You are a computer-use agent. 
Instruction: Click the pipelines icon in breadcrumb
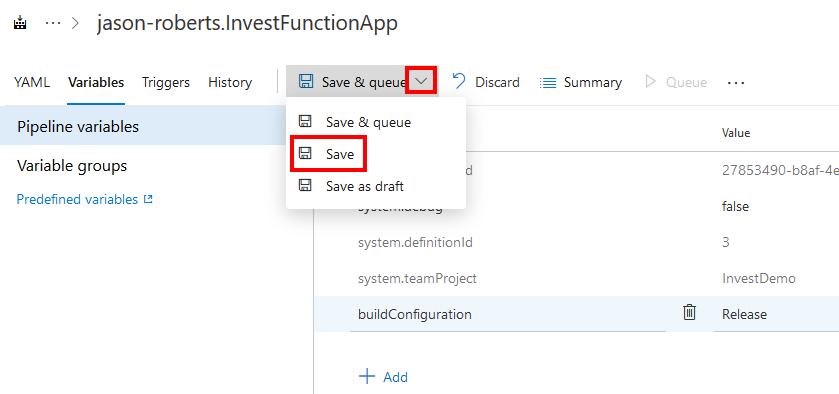click(20, 24)
